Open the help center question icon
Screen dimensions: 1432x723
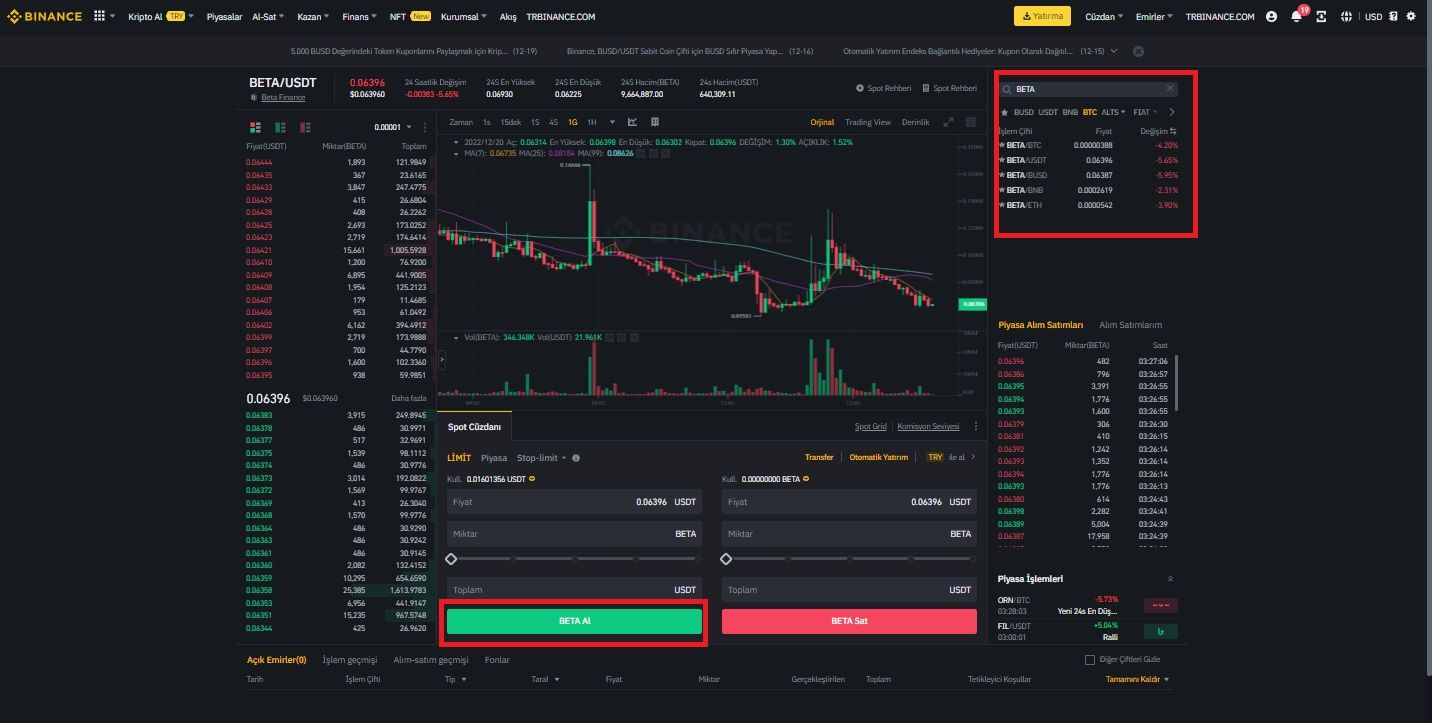click(1395, 17)
